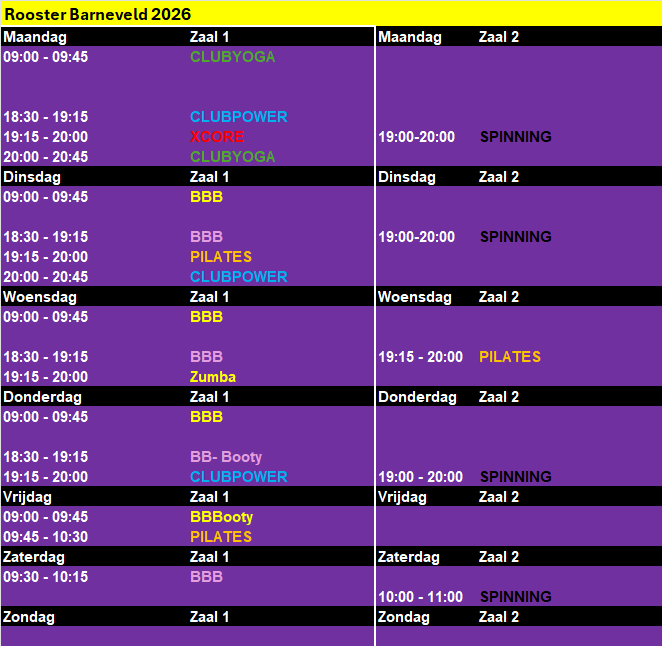
Task: Select Tuesday's CLUBPOWER class at 20:00
Action: tap(238, 277)
